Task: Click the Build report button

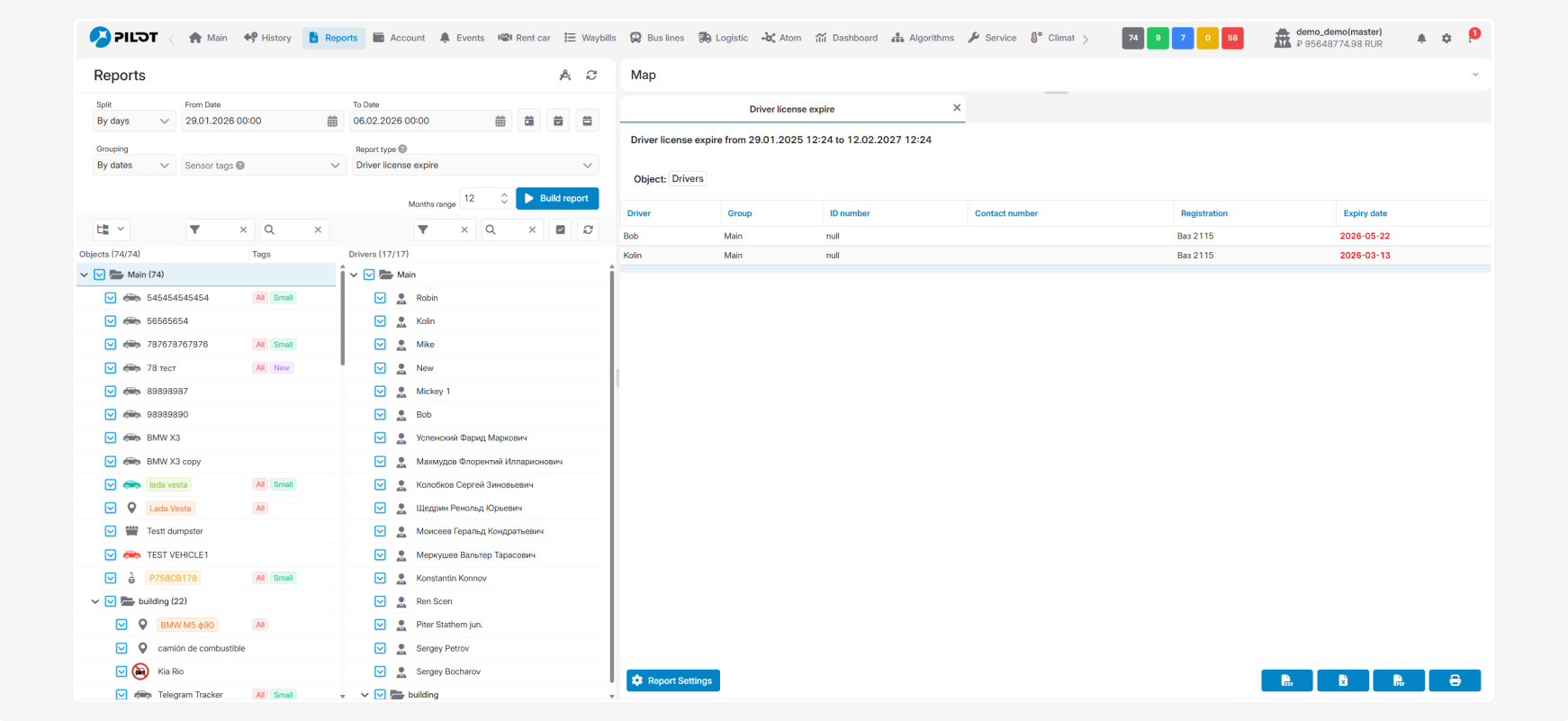Action: [x=556, y=198]
